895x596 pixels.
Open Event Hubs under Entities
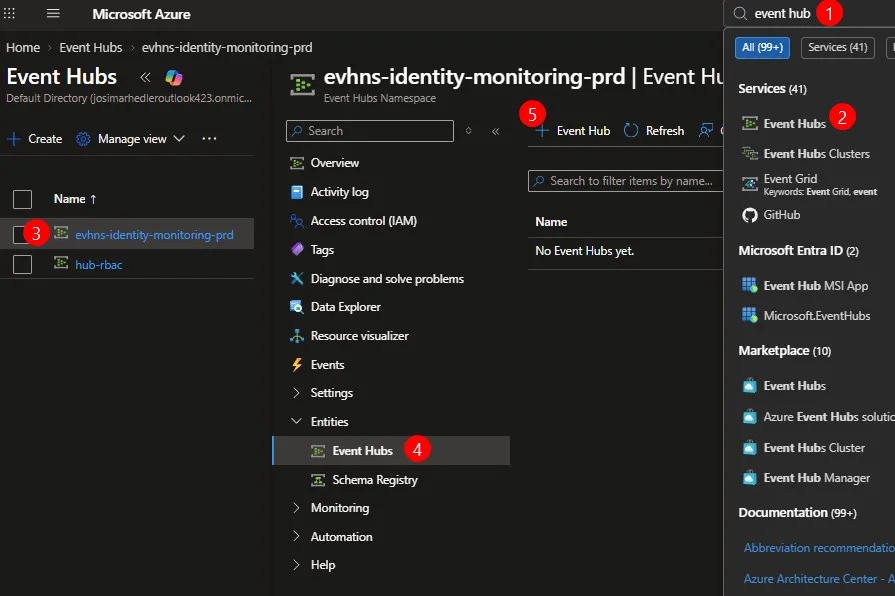point(392,450)
